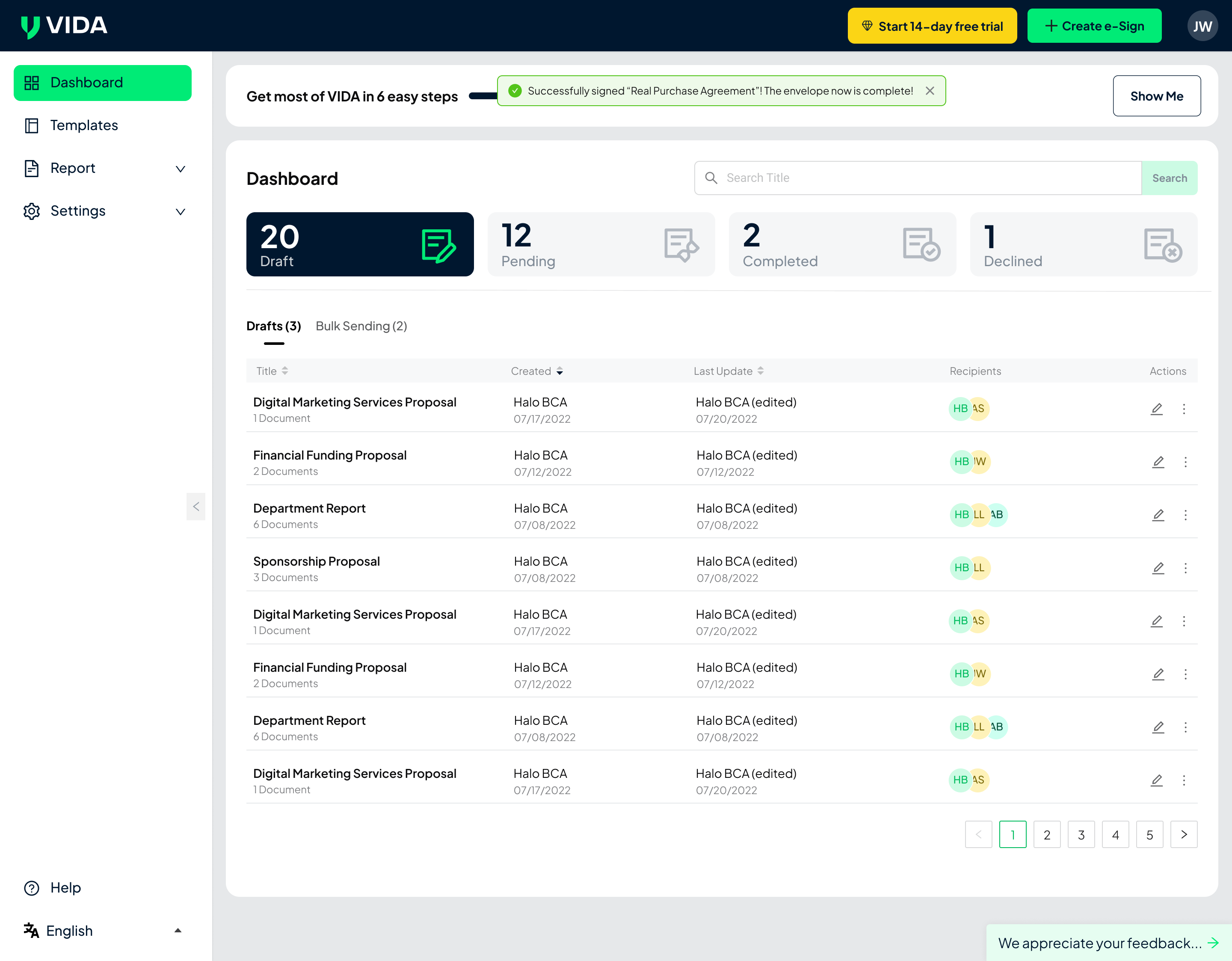Expand the Report sidebar menu
This screenshot has width=1232, height=961.
[180, 169]
